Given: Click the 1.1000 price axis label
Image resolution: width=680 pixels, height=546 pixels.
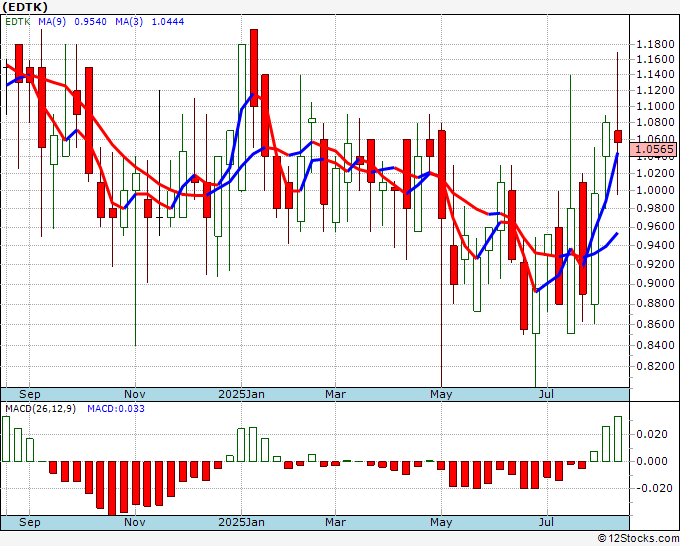Looking at the screenshot, I should 655,106.
